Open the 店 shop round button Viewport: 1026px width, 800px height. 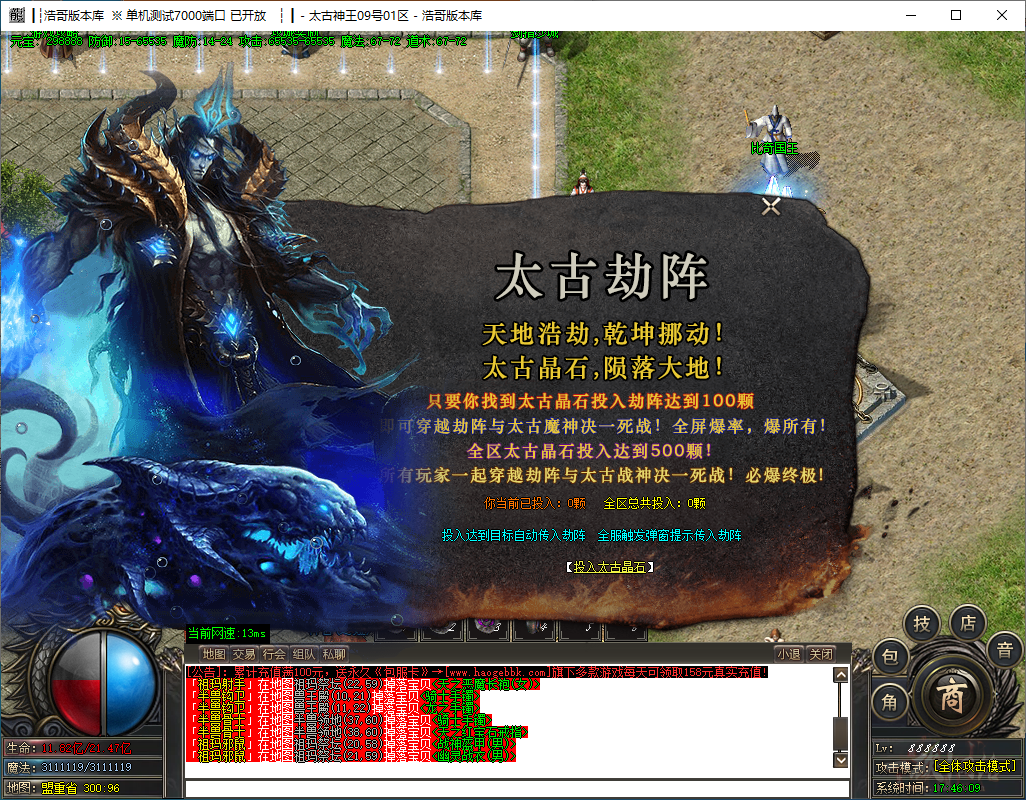[x=967, y=623]
